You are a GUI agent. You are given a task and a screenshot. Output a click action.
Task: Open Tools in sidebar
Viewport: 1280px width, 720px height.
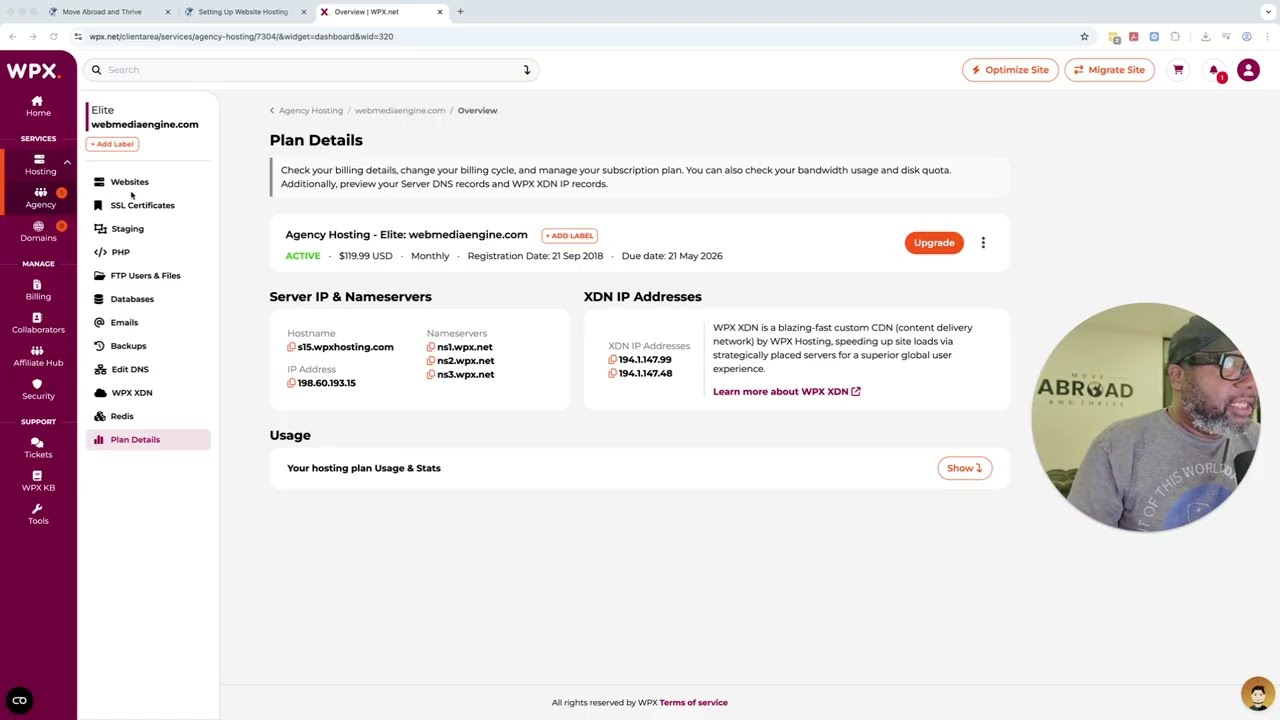[x=38, y=514]
